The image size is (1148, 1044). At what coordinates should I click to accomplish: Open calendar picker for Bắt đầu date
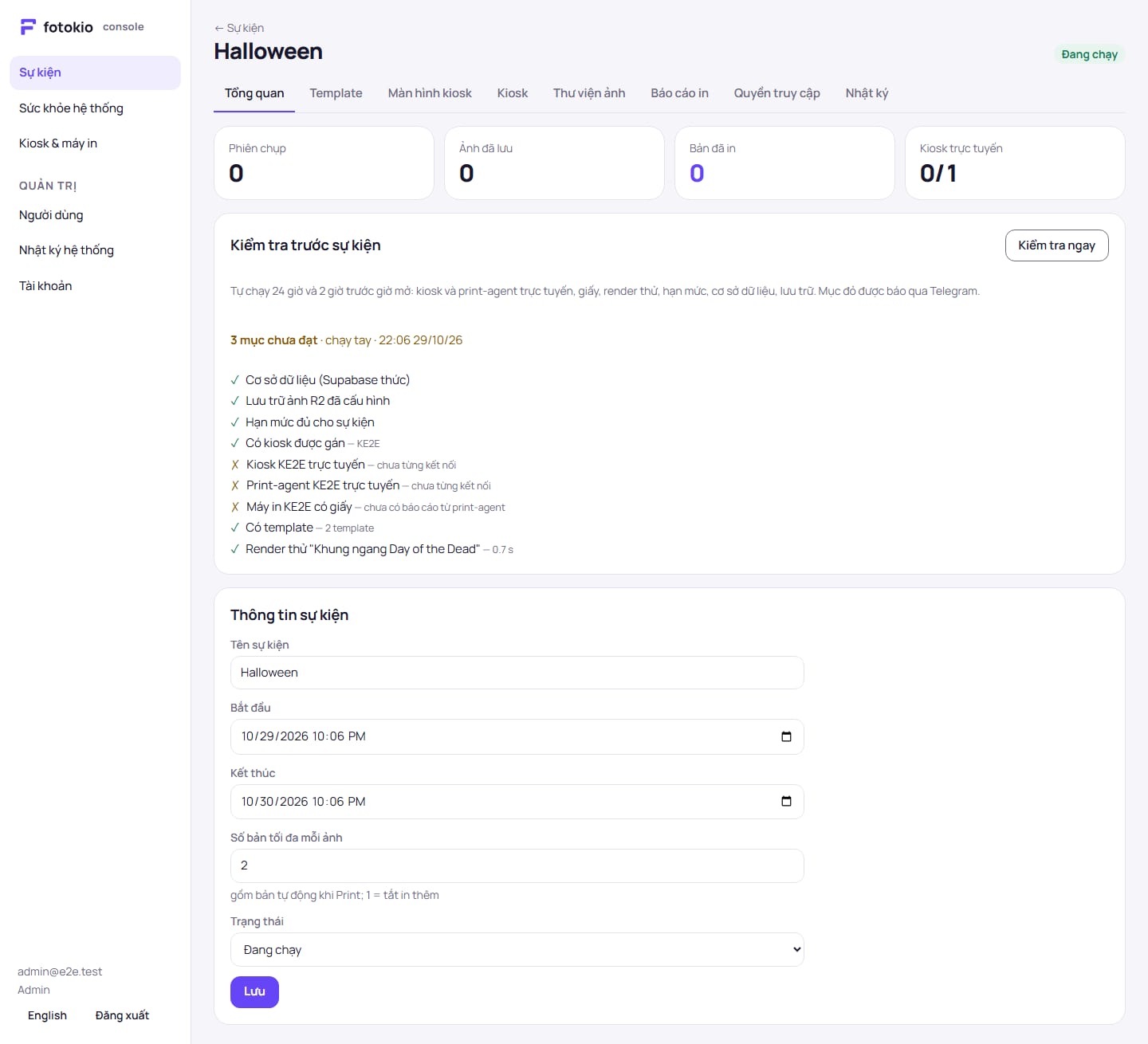[786, 736]
